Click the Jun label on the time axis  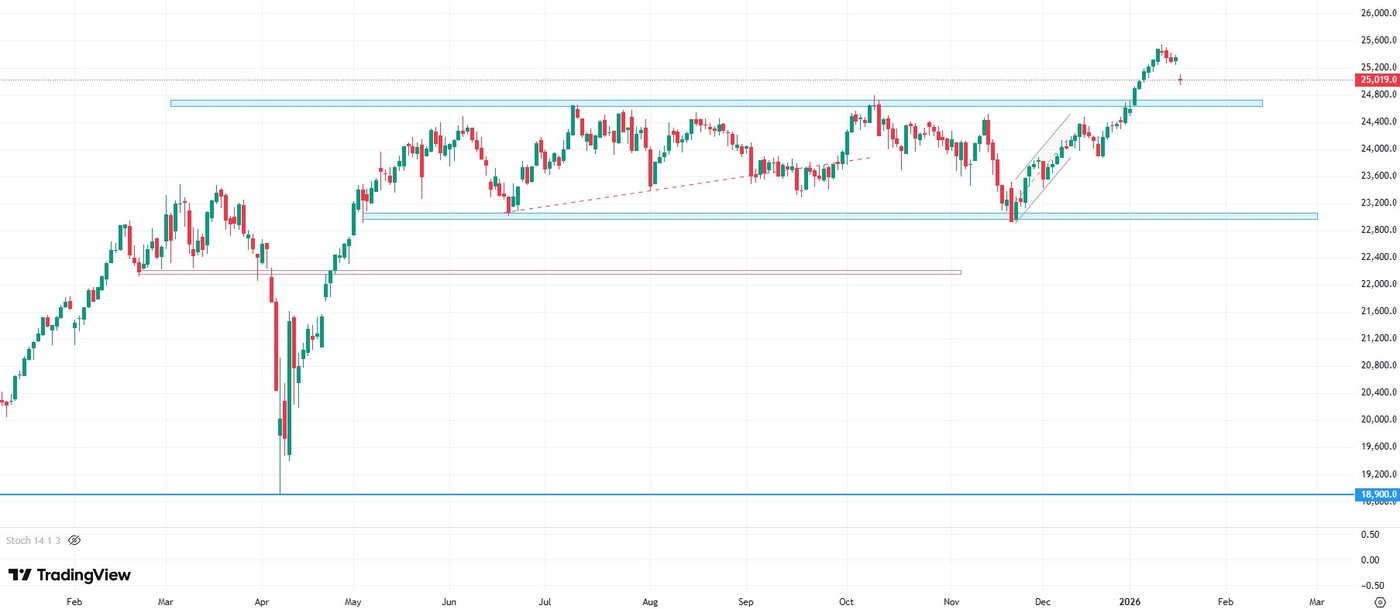coord(449,602)
